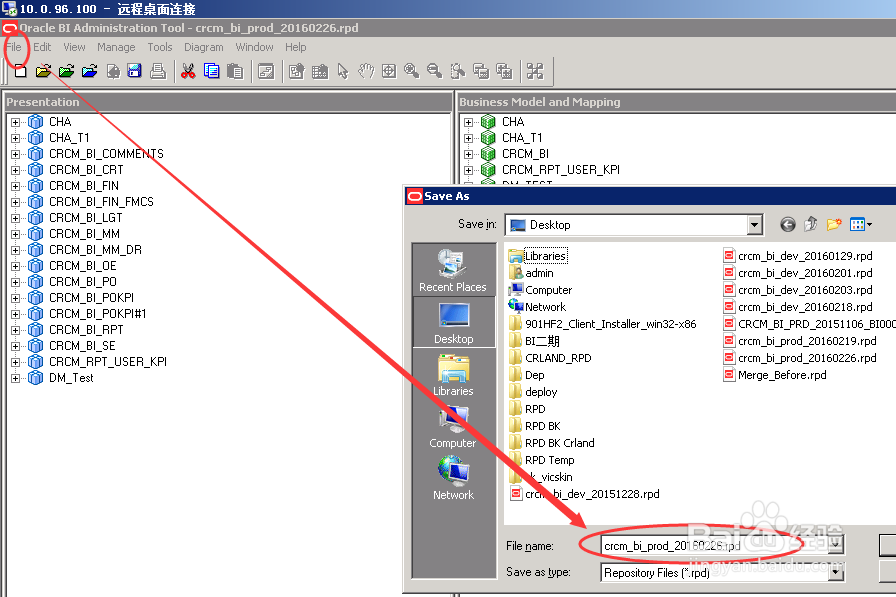Click the yellow Open folder toolbar icon
896x597 pixels.
[x=43, y=71]
